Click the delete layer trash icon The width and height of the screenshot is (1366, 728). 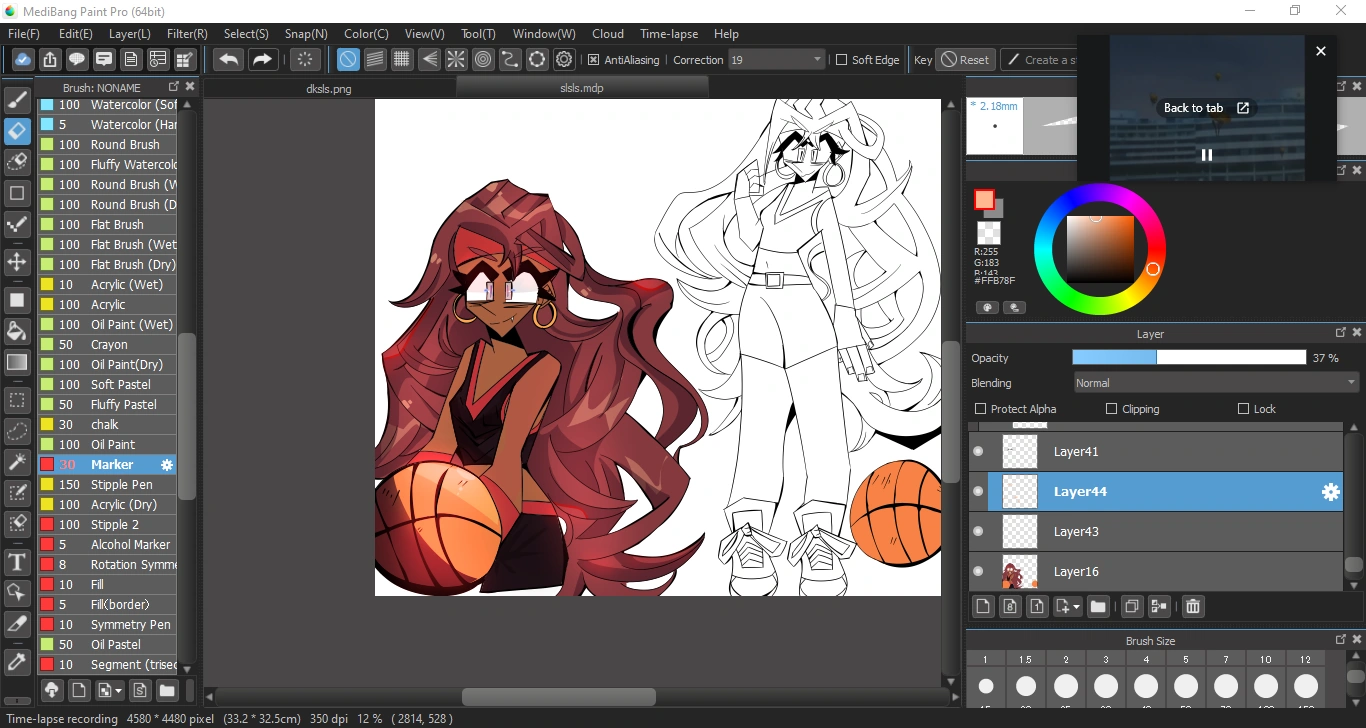[x=1192, y=606]
